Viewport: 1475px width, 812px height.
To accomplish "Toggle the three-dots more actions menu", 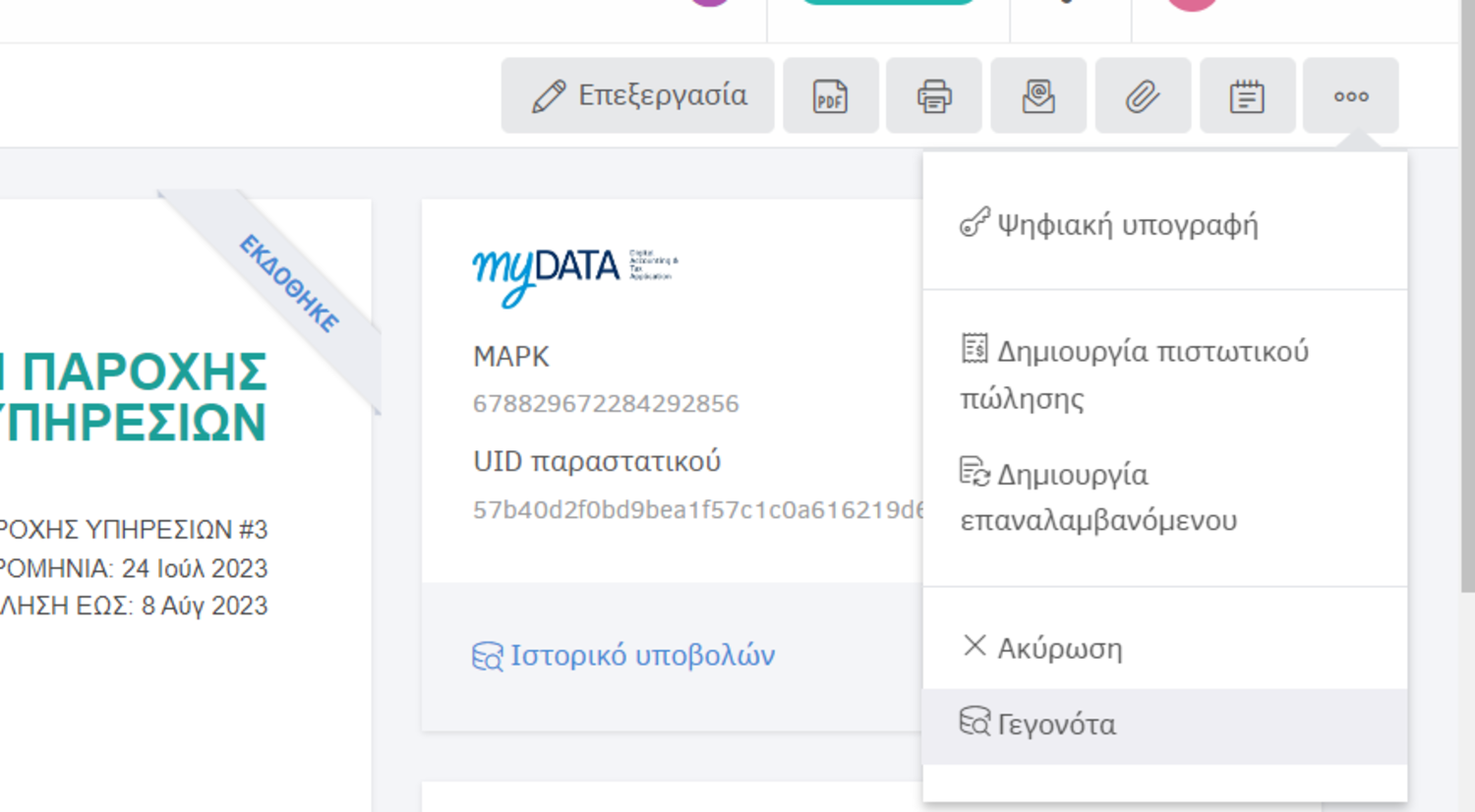I will click(1351, 95).
